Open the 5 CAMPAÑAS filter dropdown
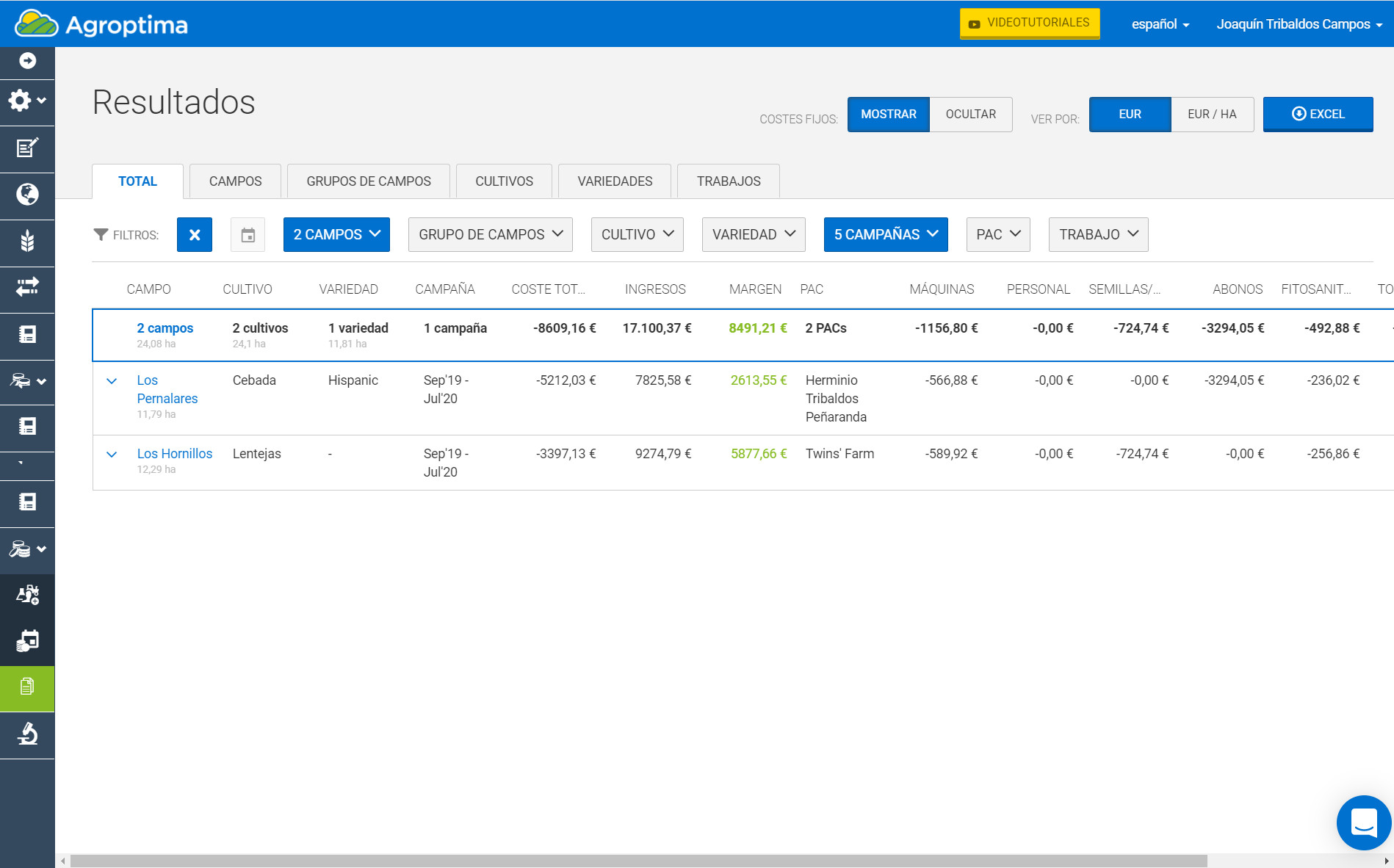The height and width of the screenshot is (868, 1394). pos(885,235)
